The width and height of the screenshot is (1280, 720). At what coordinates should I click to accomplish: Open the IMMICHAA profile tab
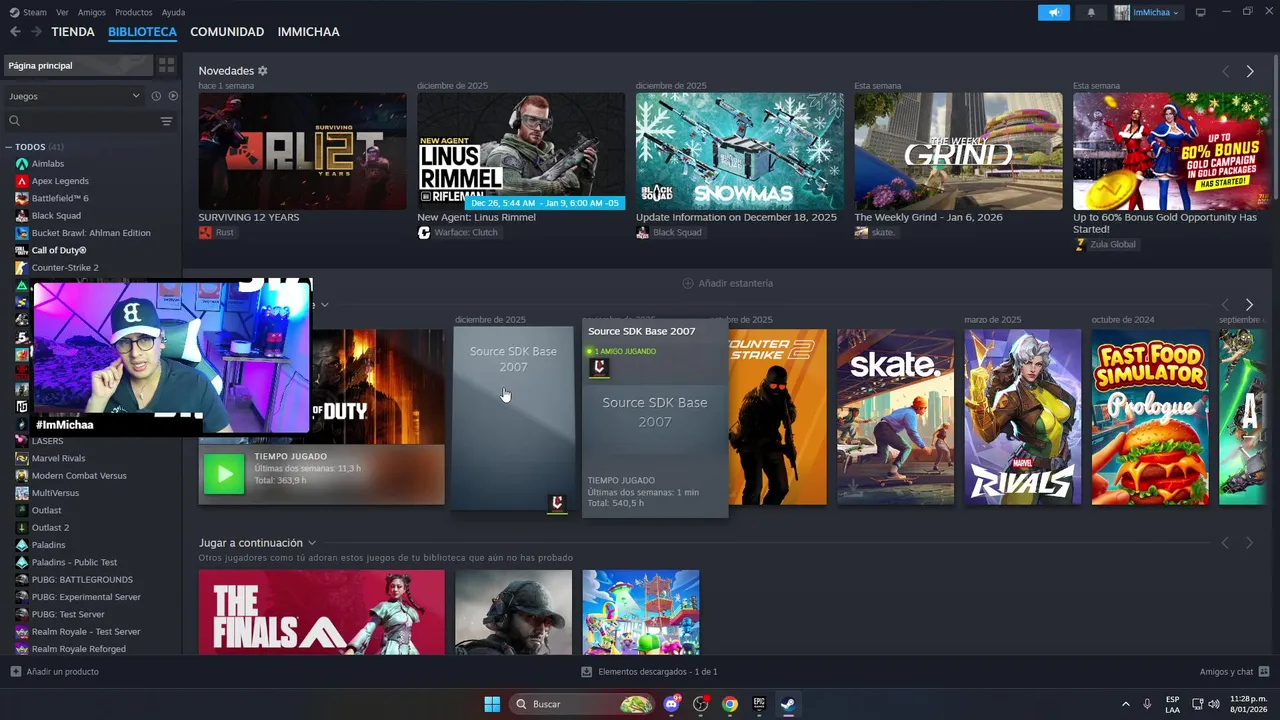[308, 32]
